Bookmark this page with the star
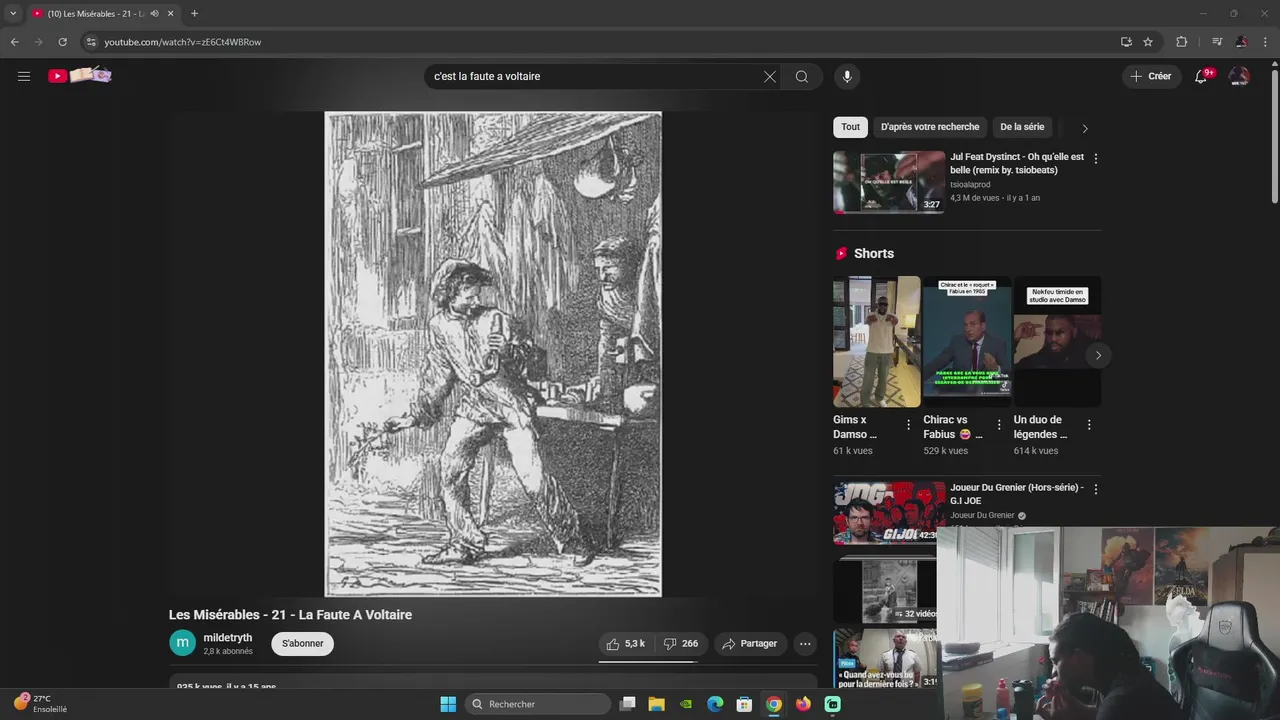The width and height of the screenshot is (1280, 720). (1148, 42)
